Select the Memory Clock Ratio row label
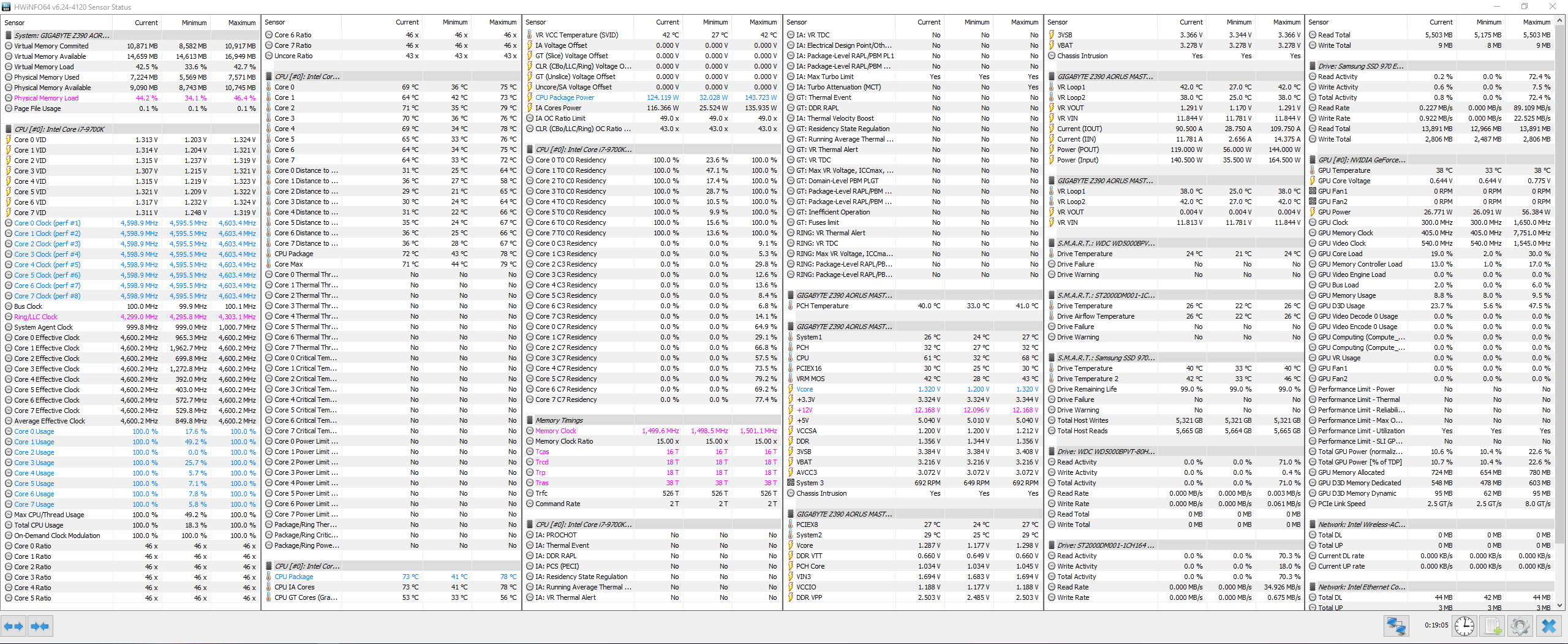 point(564,441)
